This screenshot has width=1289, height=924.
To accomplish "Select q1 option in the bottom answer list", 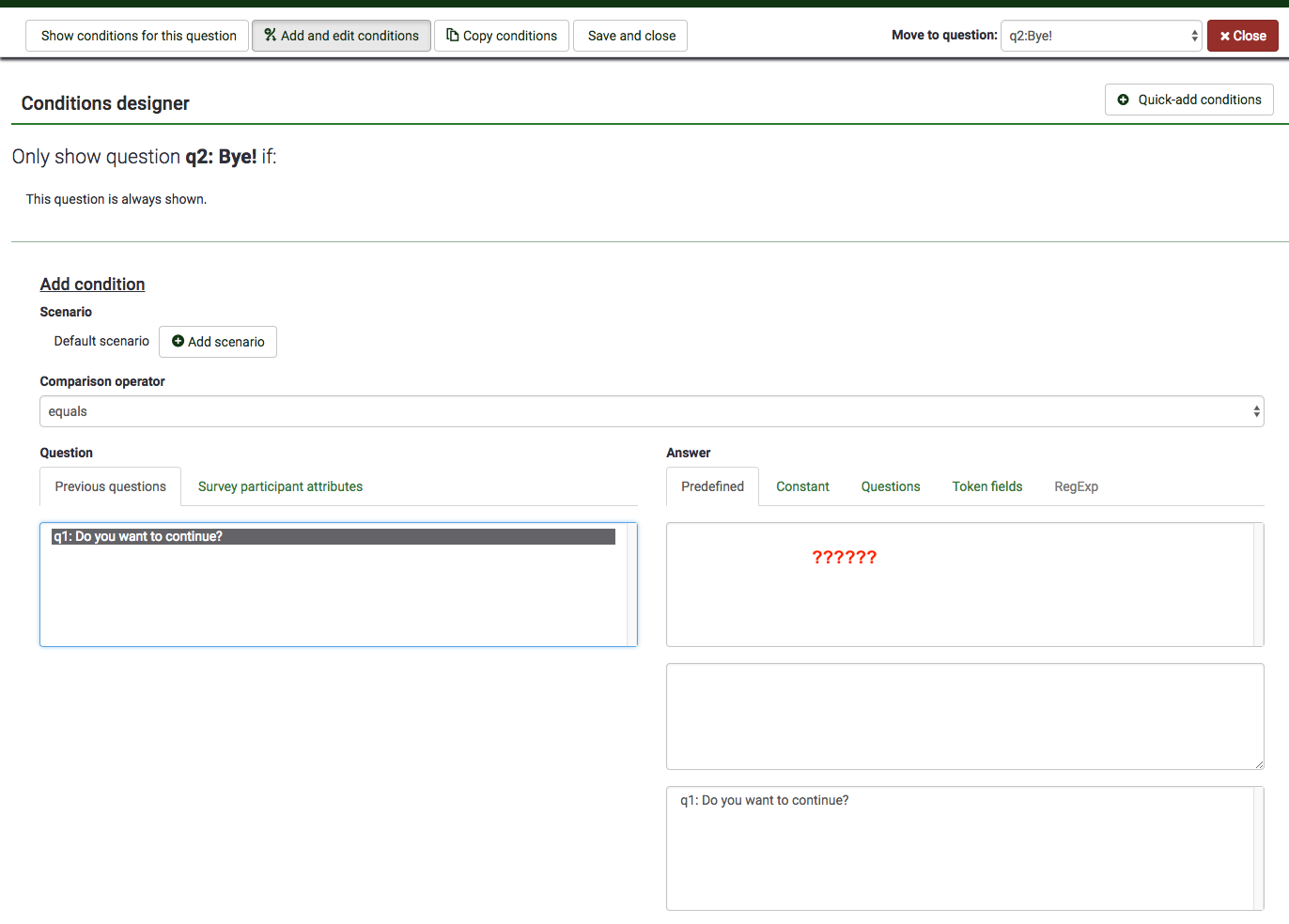I will 765,800.
